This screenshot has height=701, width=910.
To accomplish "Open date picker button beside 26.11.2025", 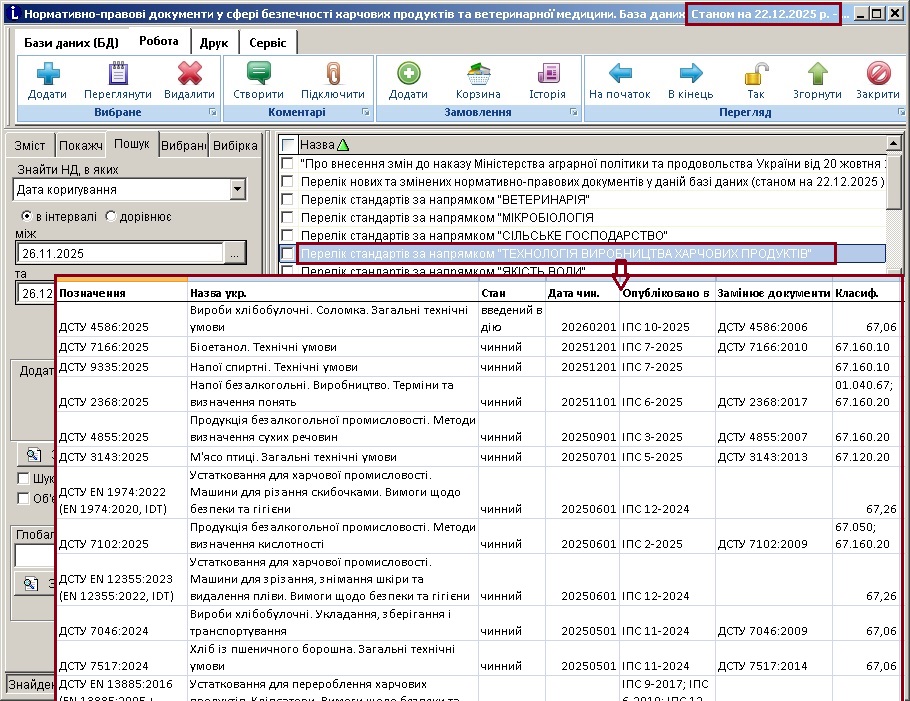I will point(234,253).
